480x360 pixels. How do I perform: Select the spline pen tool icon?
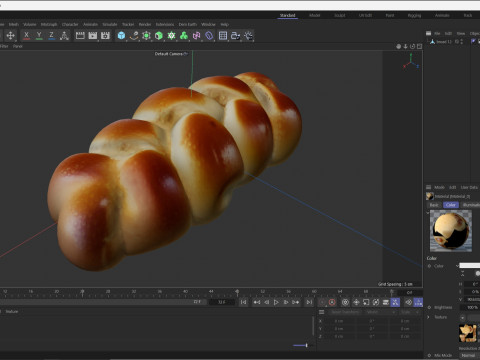click(134, 36)
